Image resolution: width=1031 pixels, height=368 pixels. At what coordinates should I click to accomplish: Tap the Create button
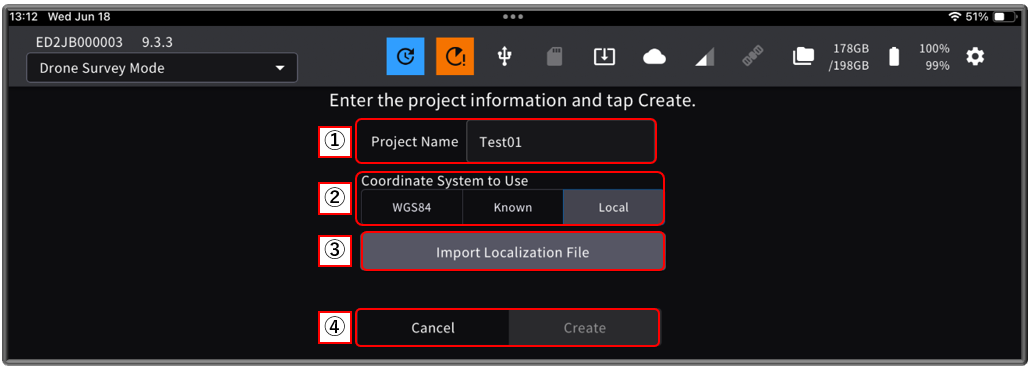coord(584,328)
